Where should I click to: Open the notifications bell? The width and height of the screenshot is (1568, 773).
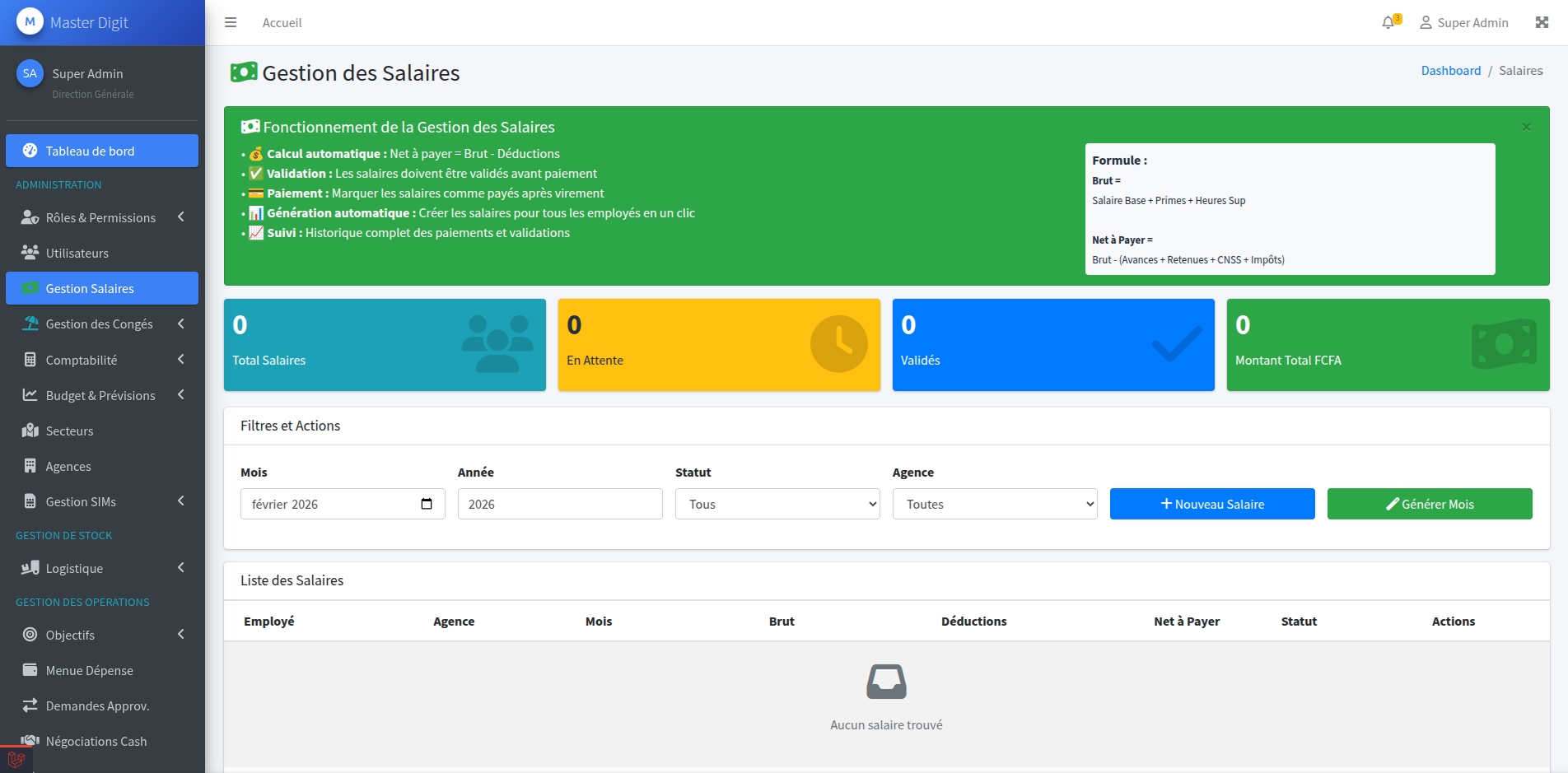point(1388,22)
